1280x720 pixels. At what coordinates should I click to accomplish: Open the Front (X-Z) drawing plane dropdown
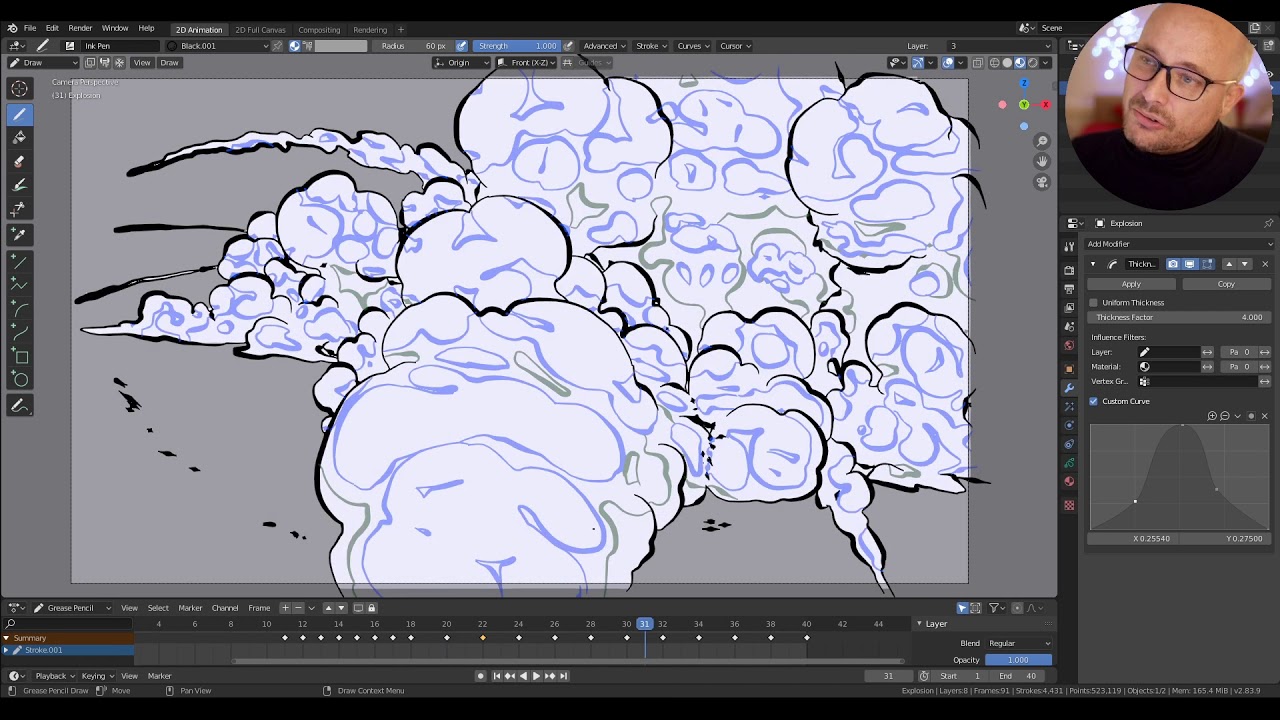coord(526,63)
